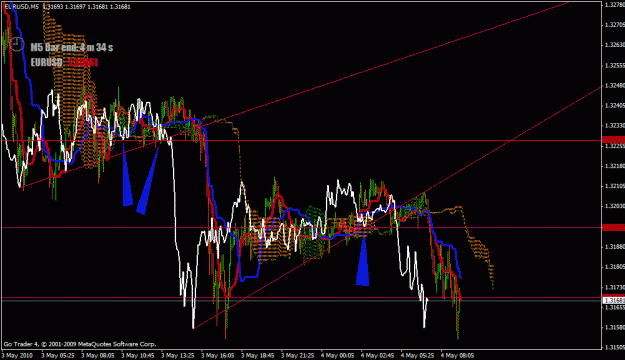The height and width of the screenshot is (360, 625).
Task: Click the '3 May 21:25' time label
Action: (x=297, y=355)
